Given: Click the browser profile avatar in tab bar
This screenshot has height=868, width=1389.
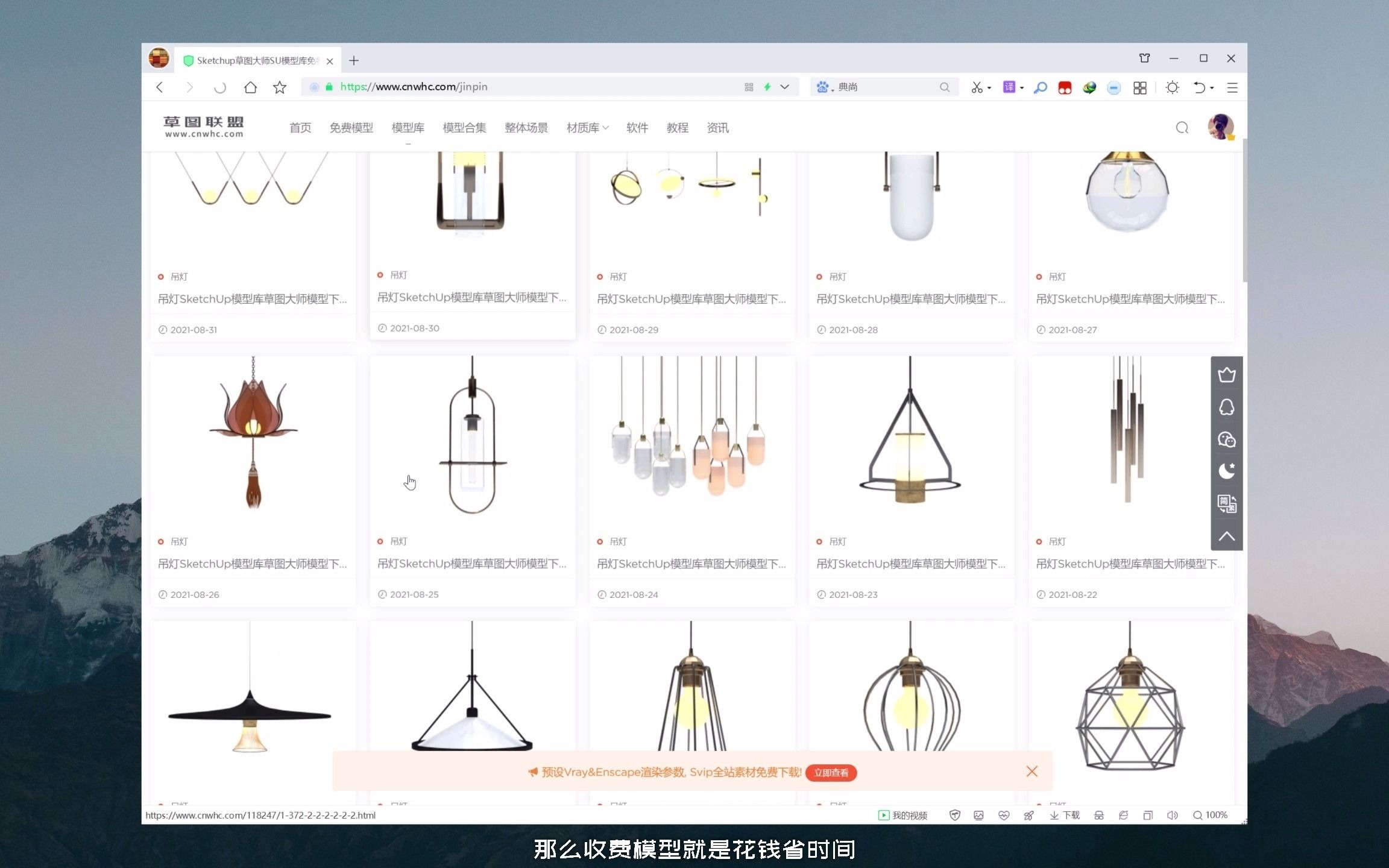Looking at the screenshot, I should click(159, 58).
